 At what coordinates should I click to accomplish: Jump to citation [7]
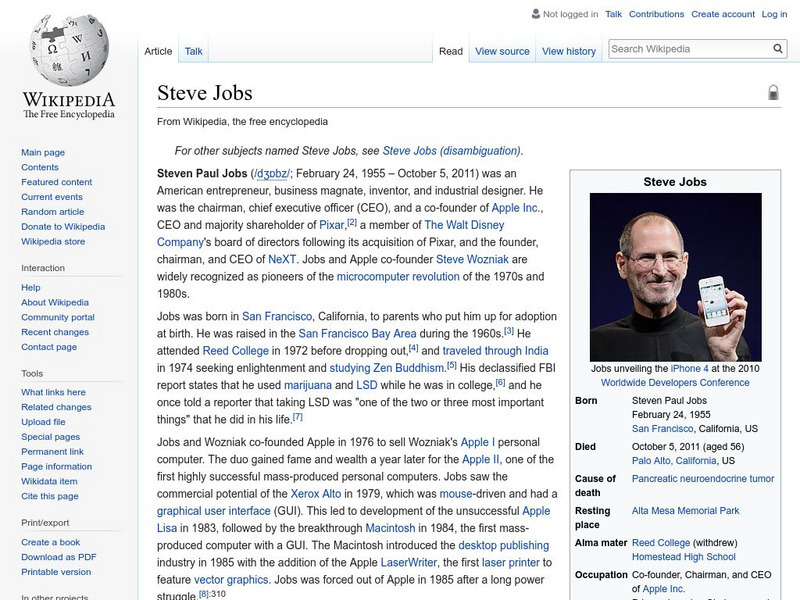point(297,417)
